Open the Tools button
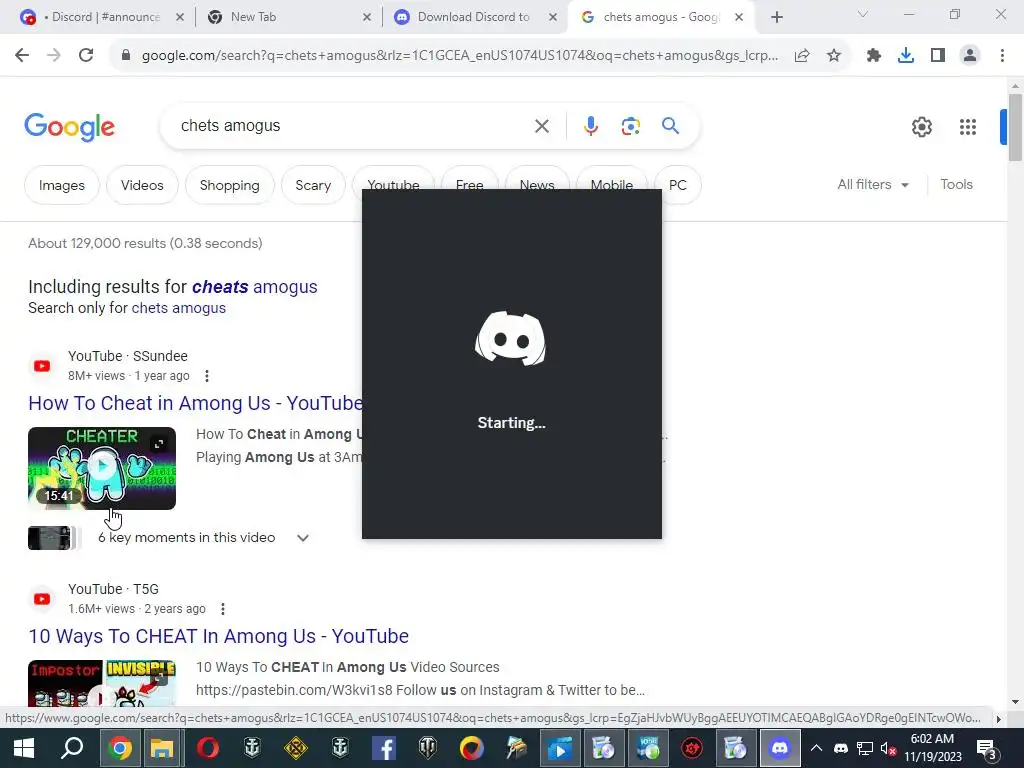1024x768 pixels. pos(956,185)
